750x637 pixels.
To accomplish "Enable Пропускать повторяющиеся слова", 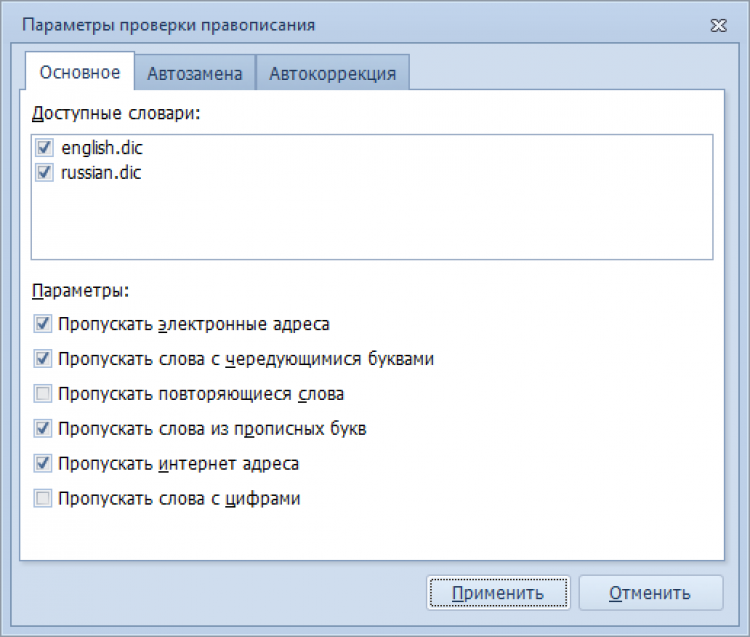I will tap(43, 394).
